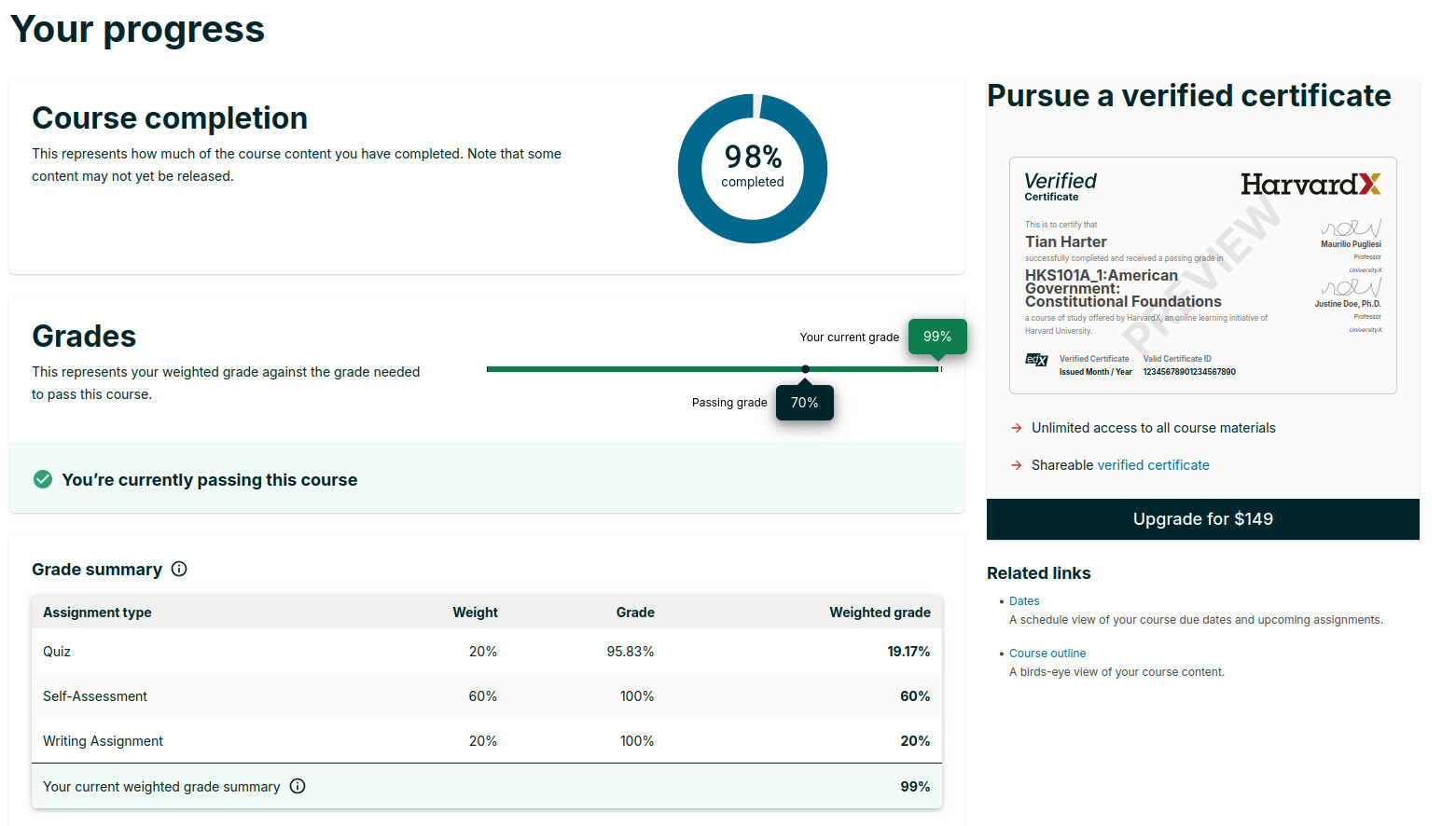Click the Weight column header
The height and width of the screenshot is (826, 1456).
pyautogui.click(x=476, y=613)
